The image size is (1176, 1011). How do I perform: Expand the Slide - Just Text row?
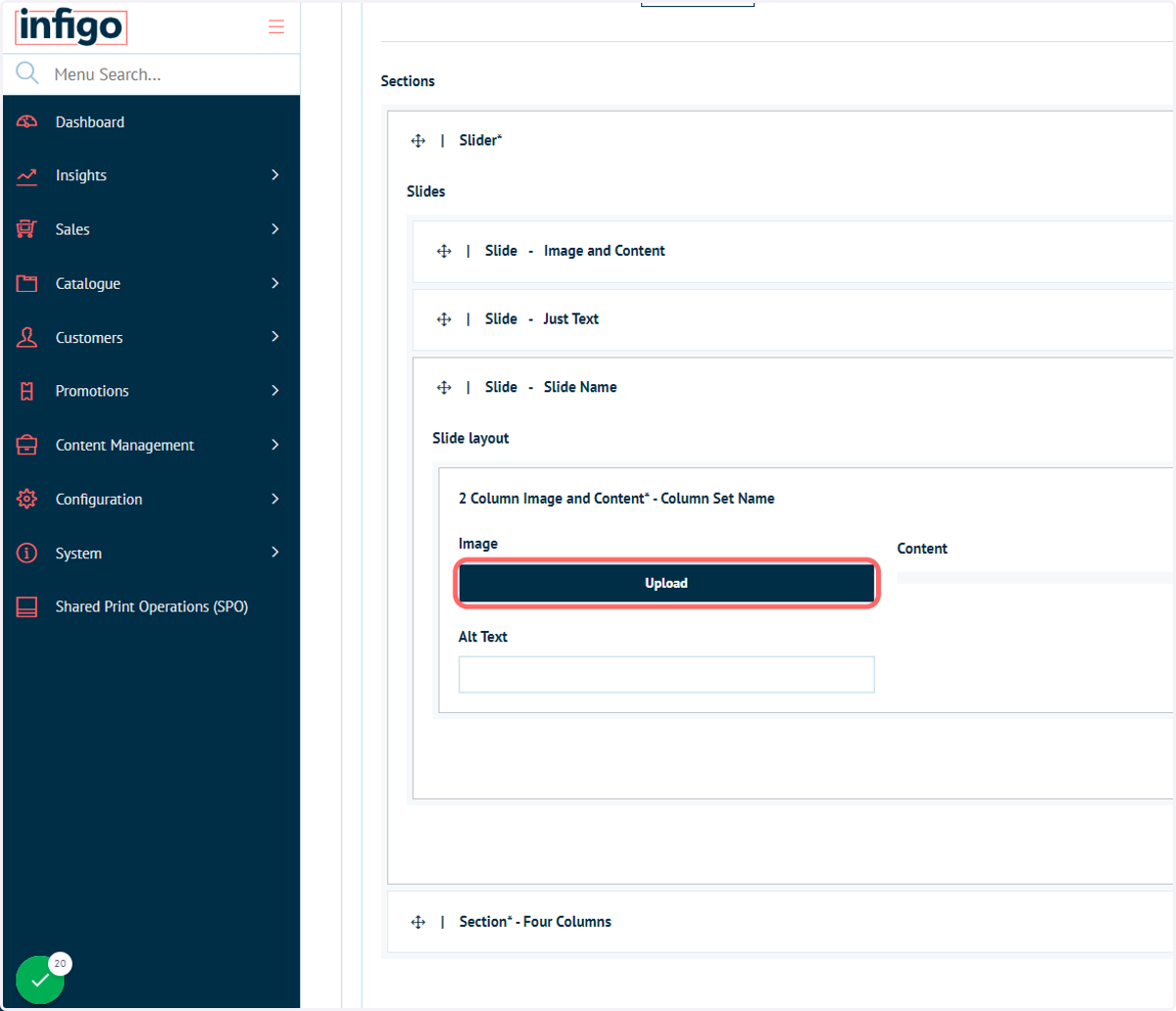pos(793,319)
